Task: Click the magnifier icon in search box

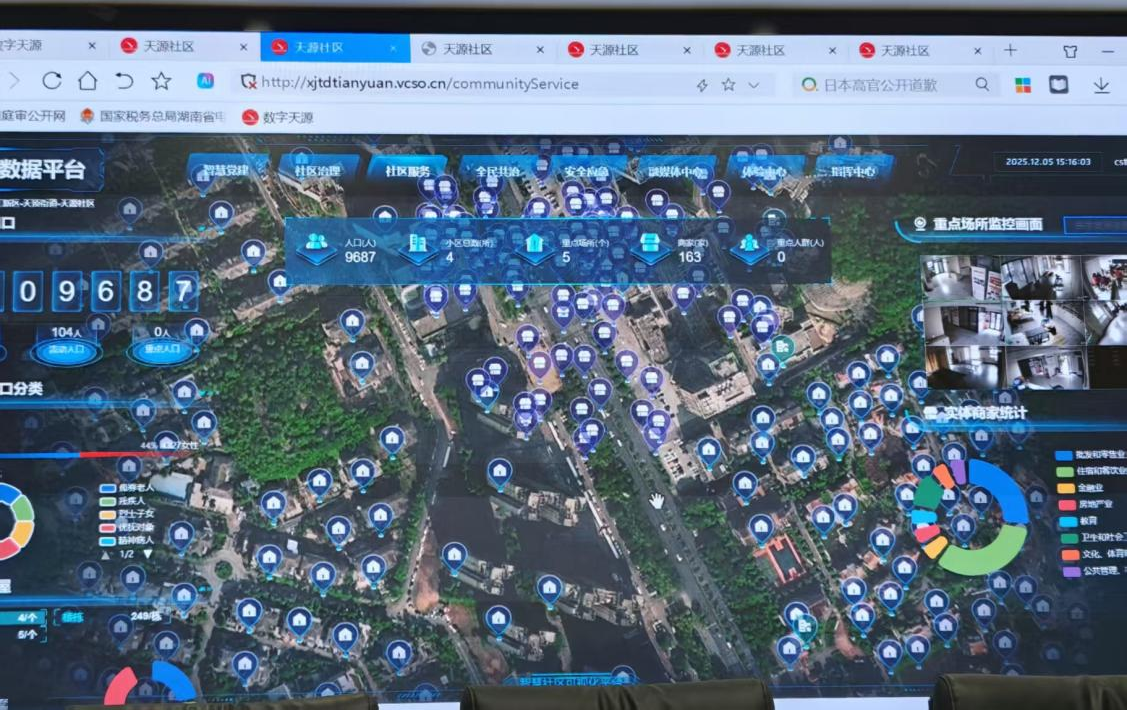Action: point(982,85)
